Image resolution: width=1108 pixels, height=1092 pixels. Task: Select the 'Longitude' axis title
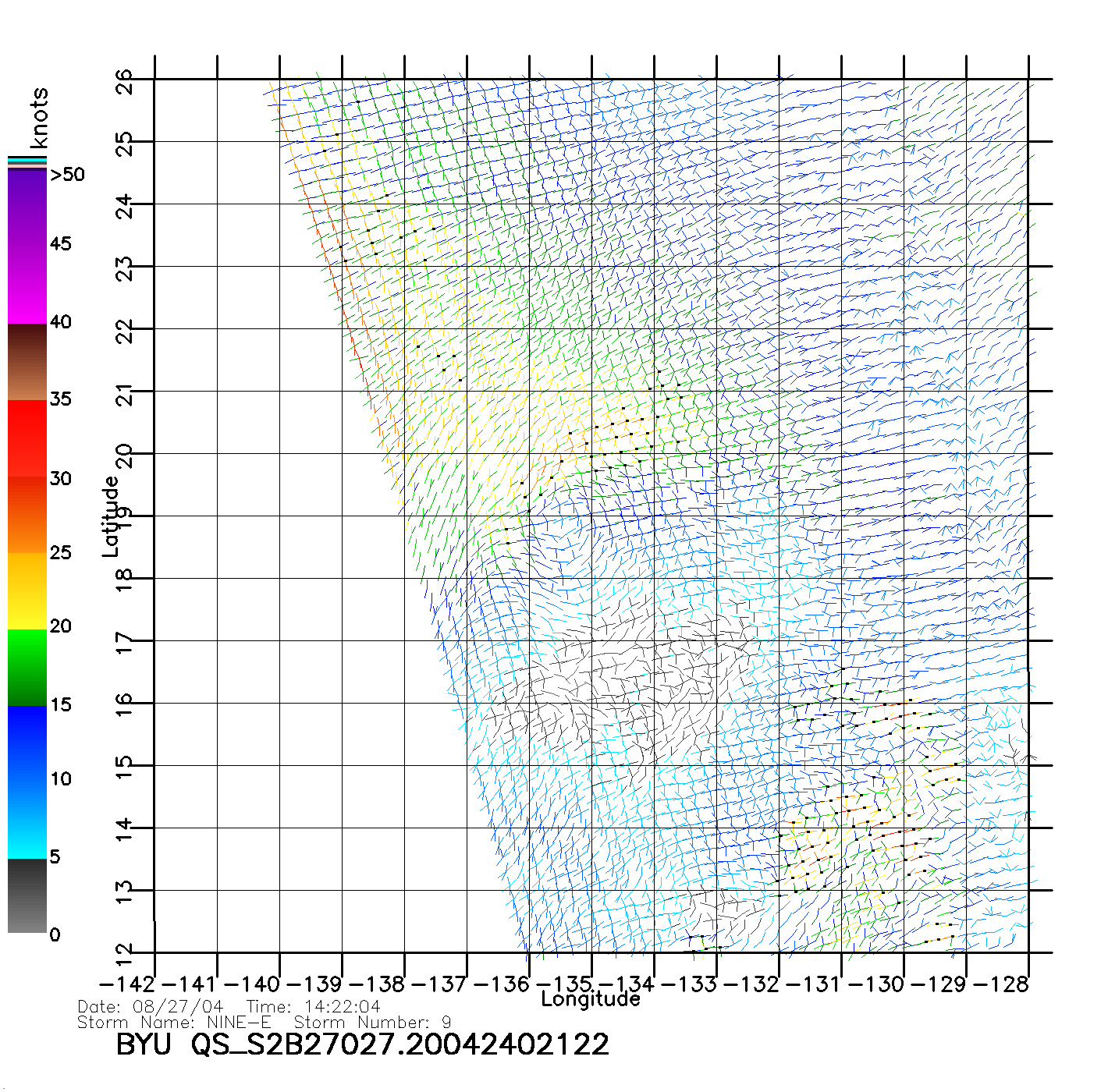tap(591, 999)
